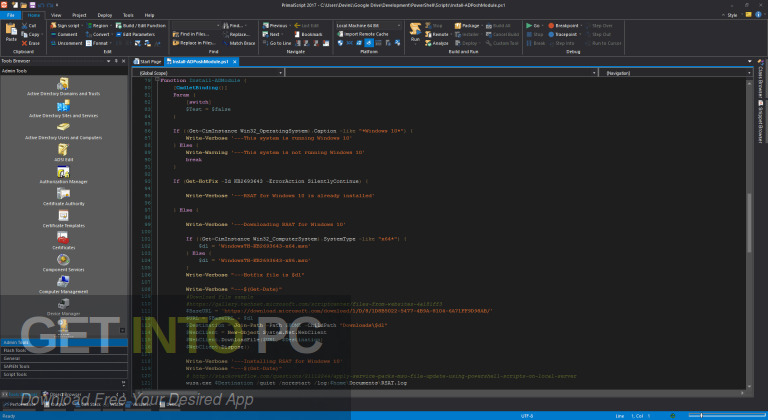
Task: Open Active Directory Users and Computers tool
Action: 63,130
